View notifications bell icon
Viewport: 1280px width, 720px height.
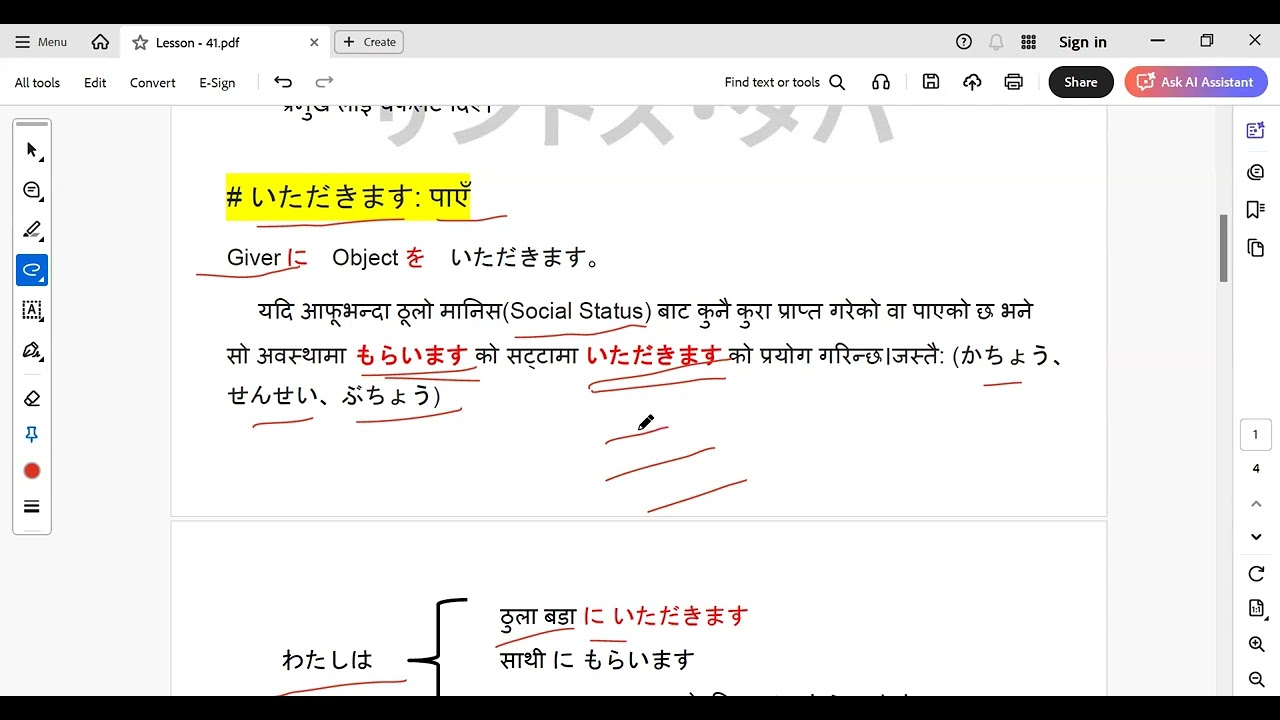click(x=996, y=42)
